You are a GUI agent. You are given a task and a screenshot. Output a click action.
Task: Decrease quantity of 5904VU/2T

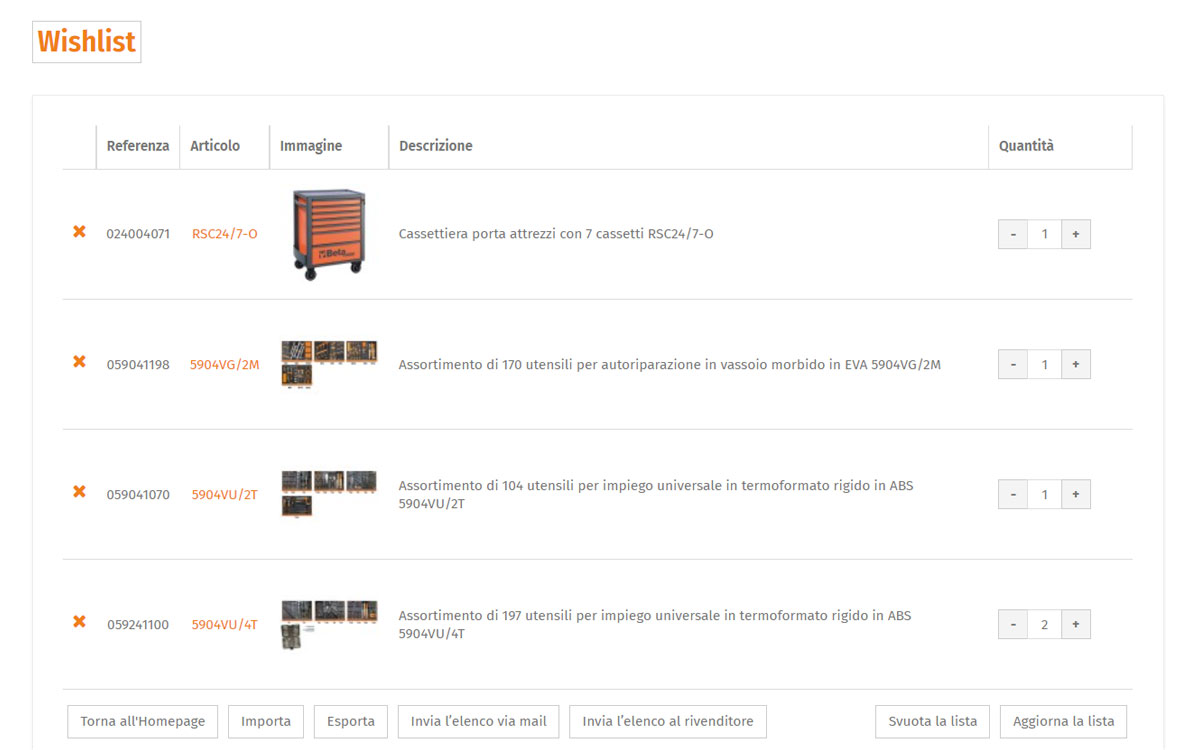point(1013,494)
